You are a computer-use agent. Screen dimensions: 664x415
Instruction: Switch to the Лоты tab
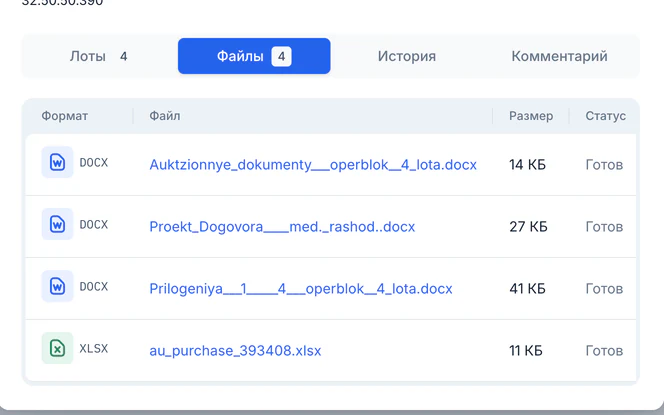pos(99,56)
